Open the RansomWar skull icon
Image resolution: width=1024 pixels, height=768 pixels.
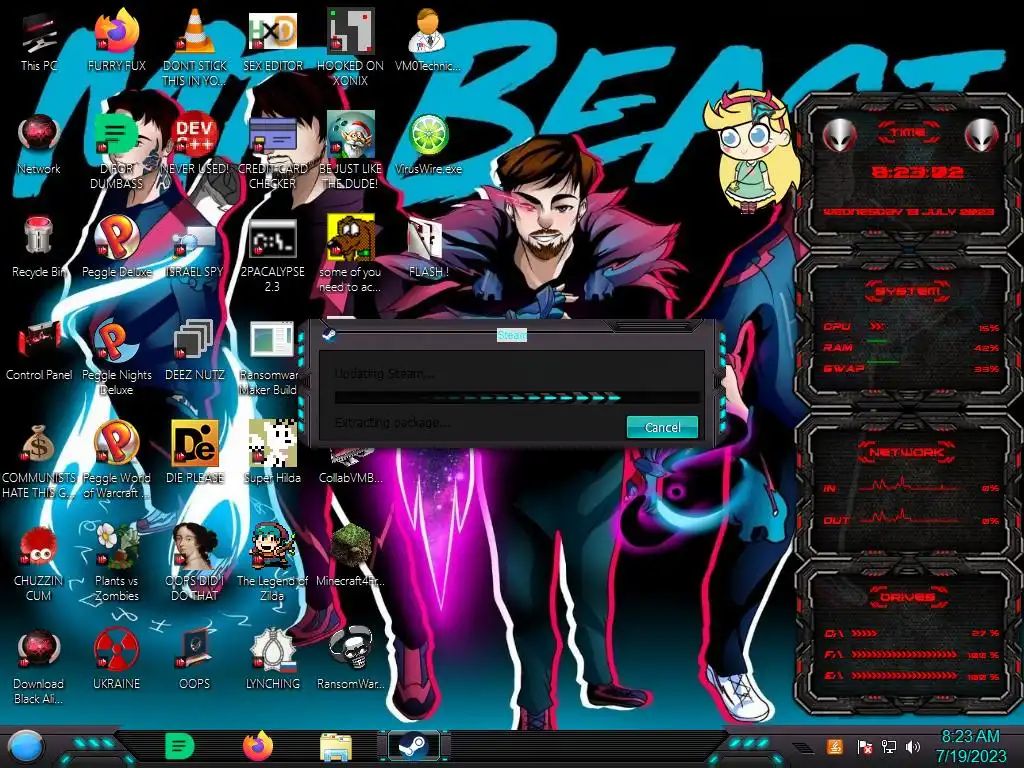click(351, 660)
